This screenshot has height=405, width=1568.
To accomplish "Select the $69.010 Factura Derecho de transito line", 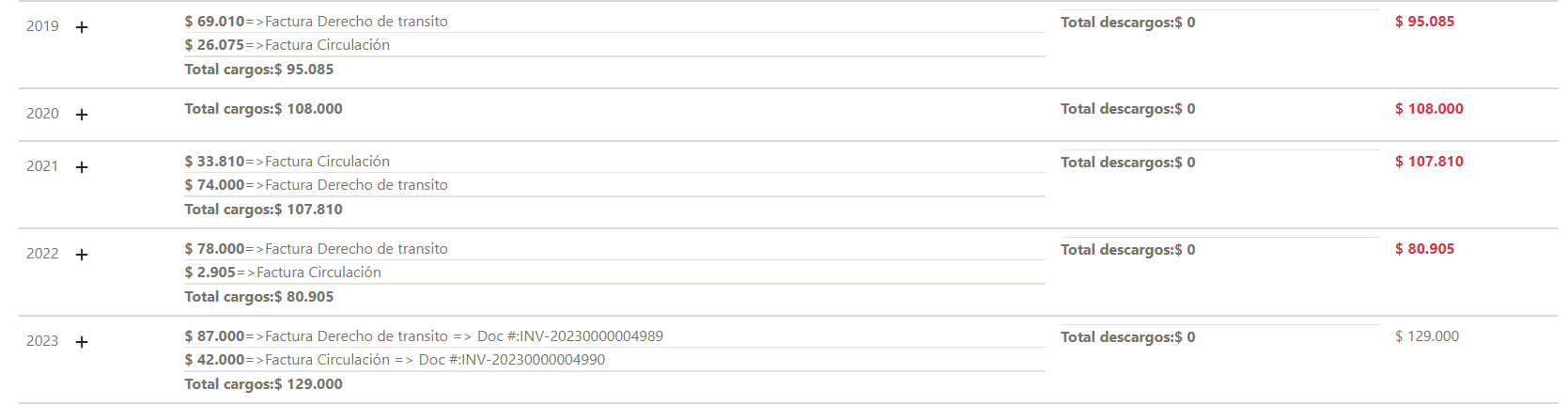I will coord(317,22).
